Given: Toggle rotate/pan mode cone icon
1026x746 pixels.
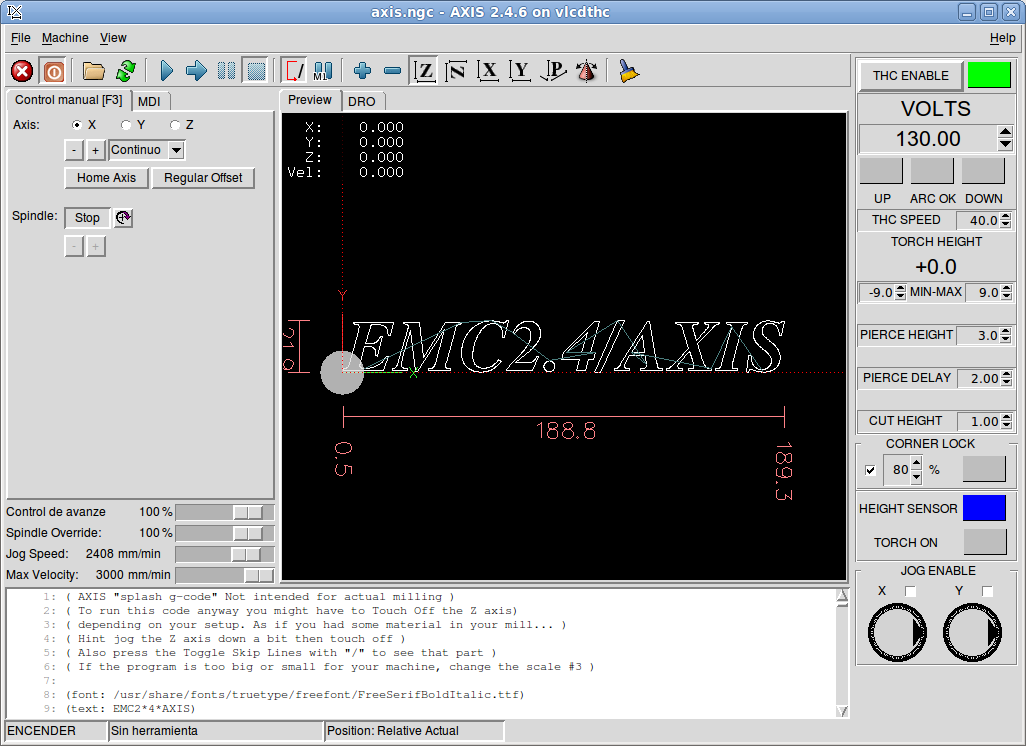Looking at the screenshot, I should (x=587, y=71).
